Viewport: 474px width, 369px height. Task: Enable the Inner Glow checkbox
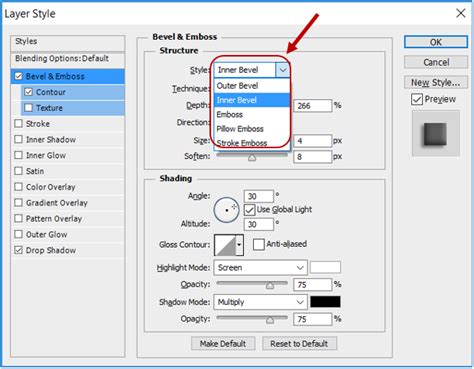point(19,155)
